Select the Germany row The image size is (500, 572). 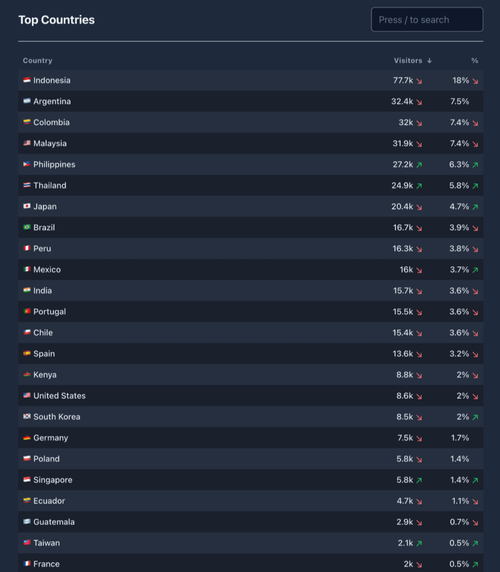coord(251,438)
